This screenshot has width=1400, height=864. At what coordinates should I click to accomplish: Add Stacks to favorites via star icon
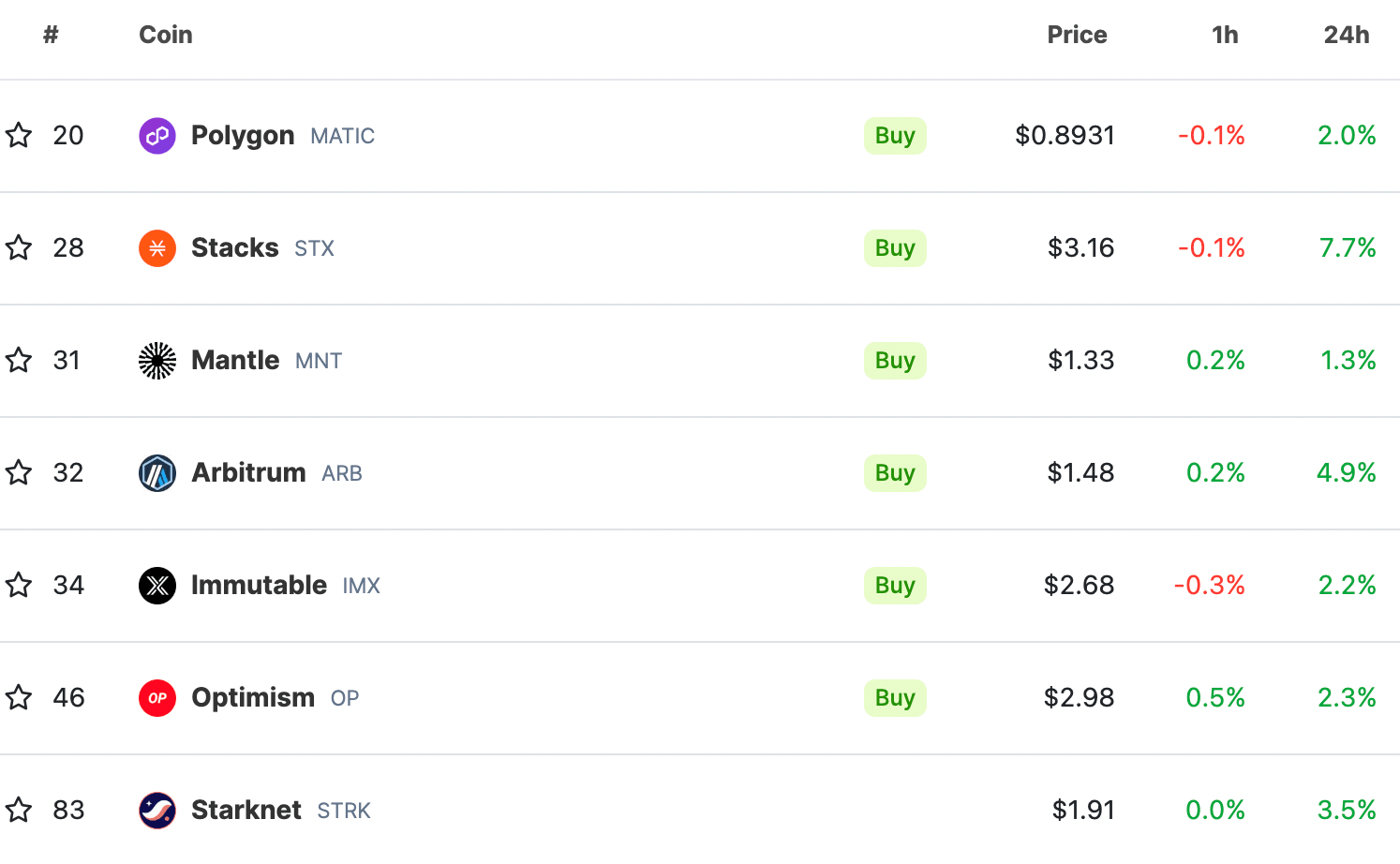click(18, 247)
